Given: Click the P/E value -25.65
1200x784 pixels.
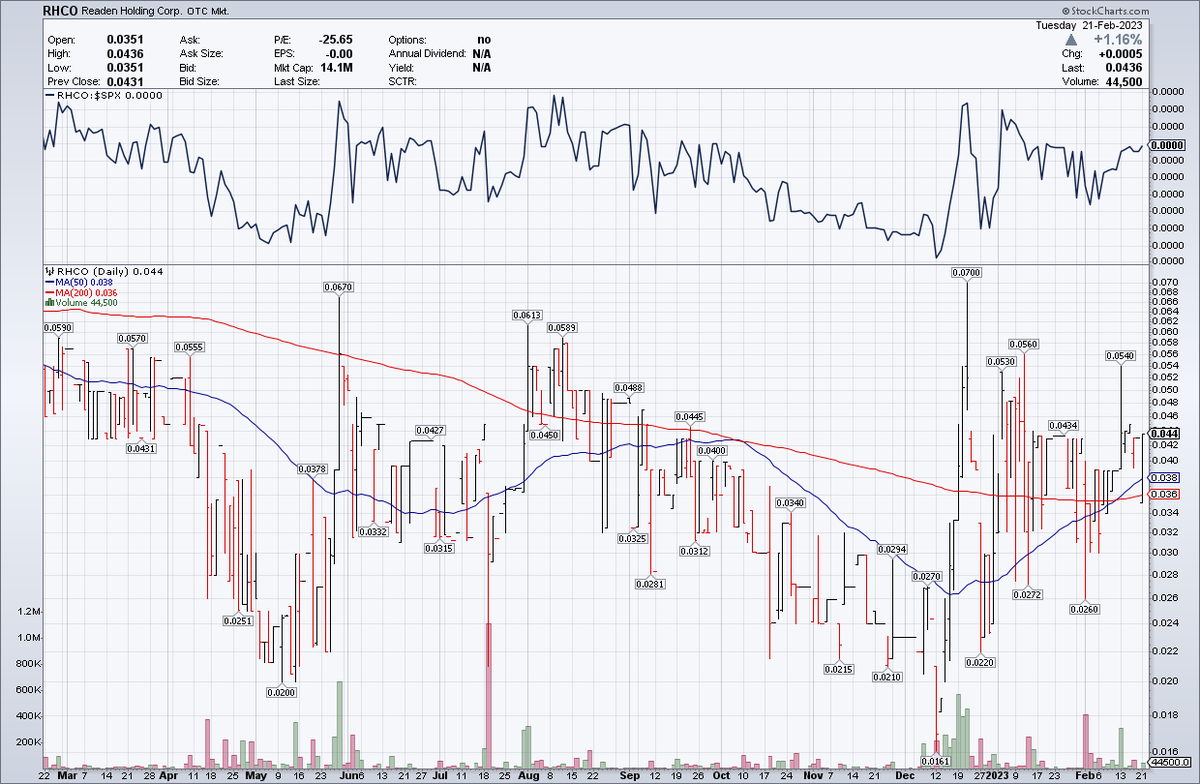Looking at the screenshot, I should 336,39.
